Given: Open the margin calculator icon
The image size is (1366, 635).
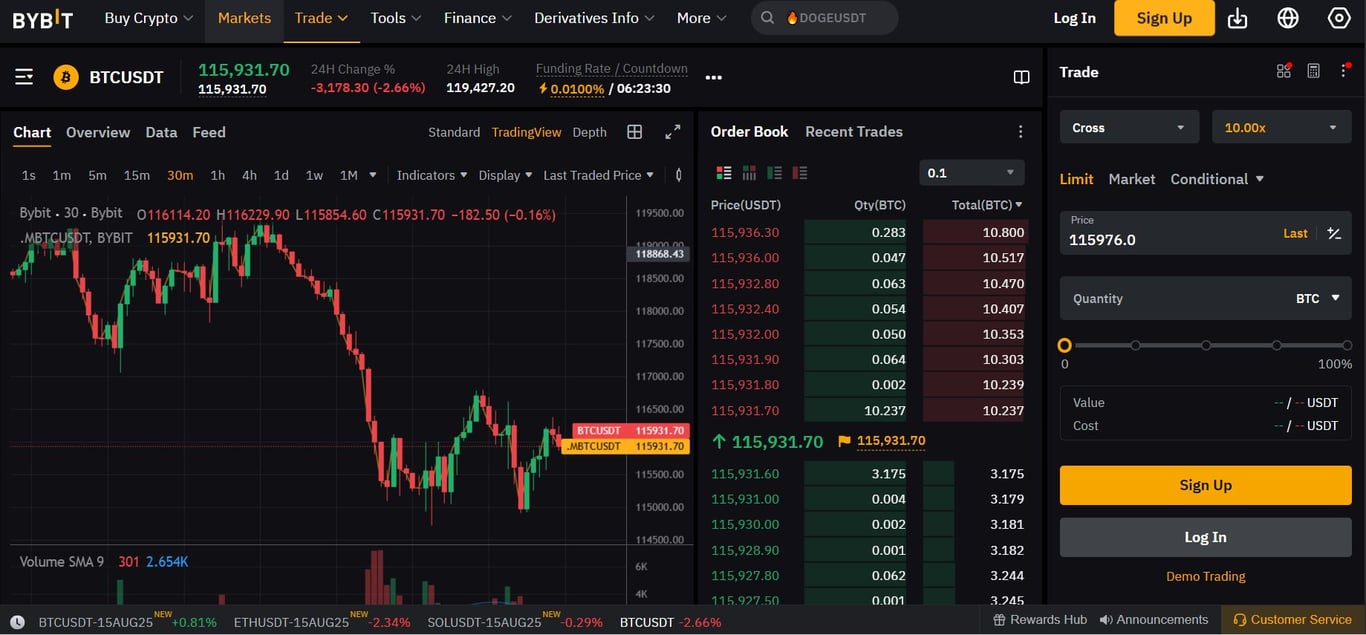Looking at the screenshot, I should click(1313, 71).
